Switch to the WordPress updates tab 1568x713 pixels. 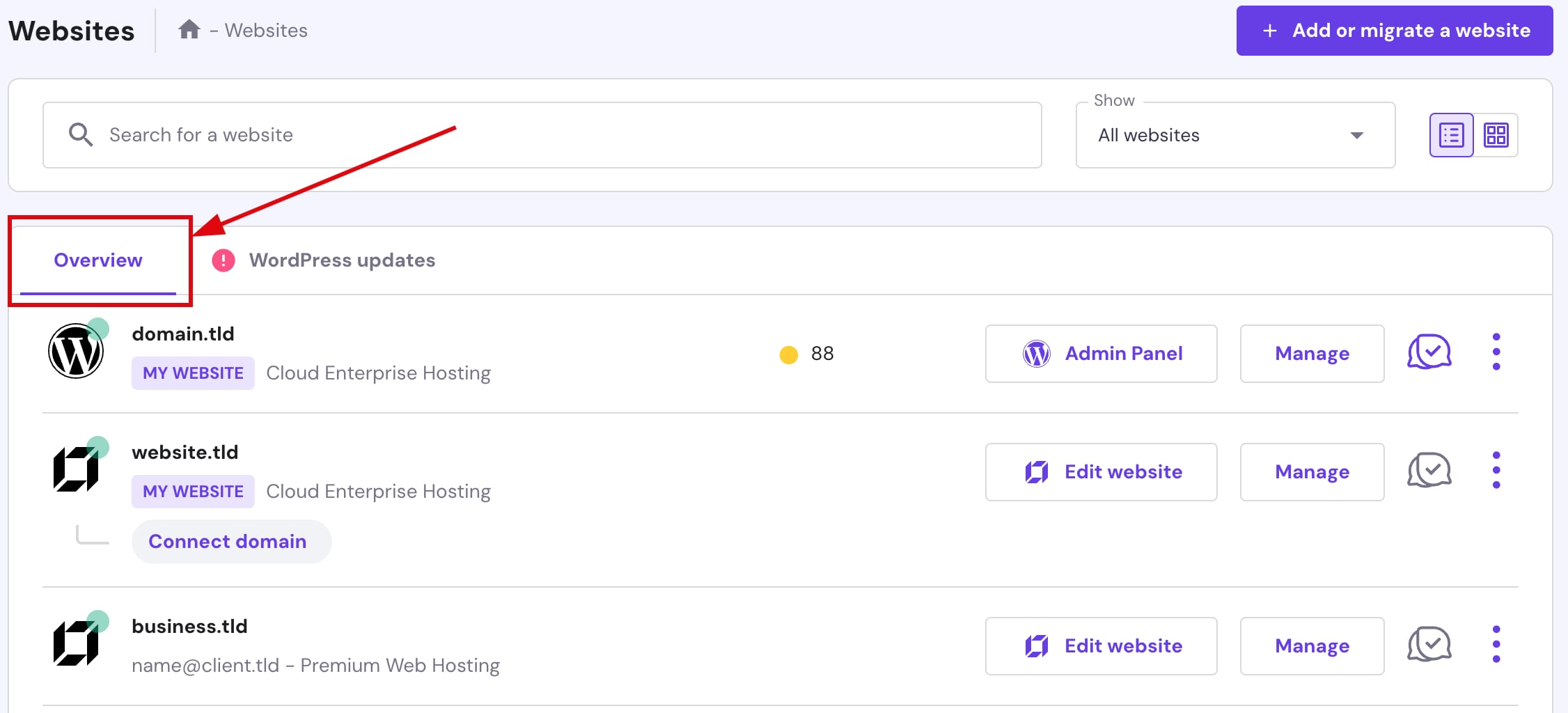click(x=343, y=260)
